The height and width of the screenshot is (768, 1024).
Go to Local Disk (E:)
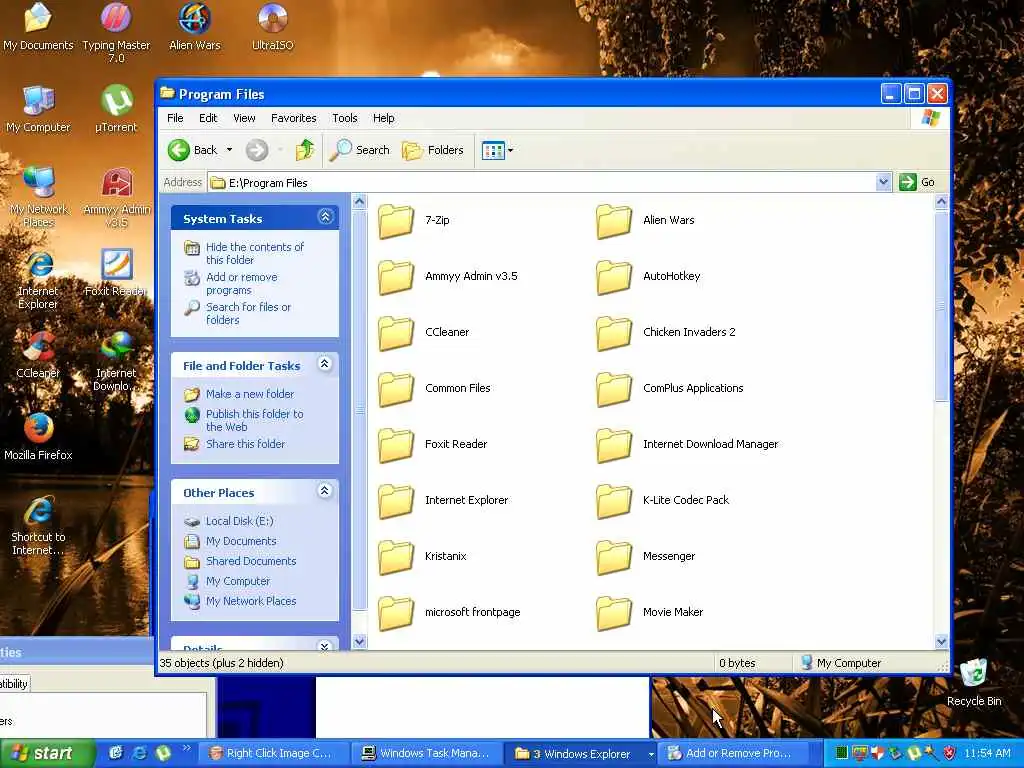coord(239,521)
